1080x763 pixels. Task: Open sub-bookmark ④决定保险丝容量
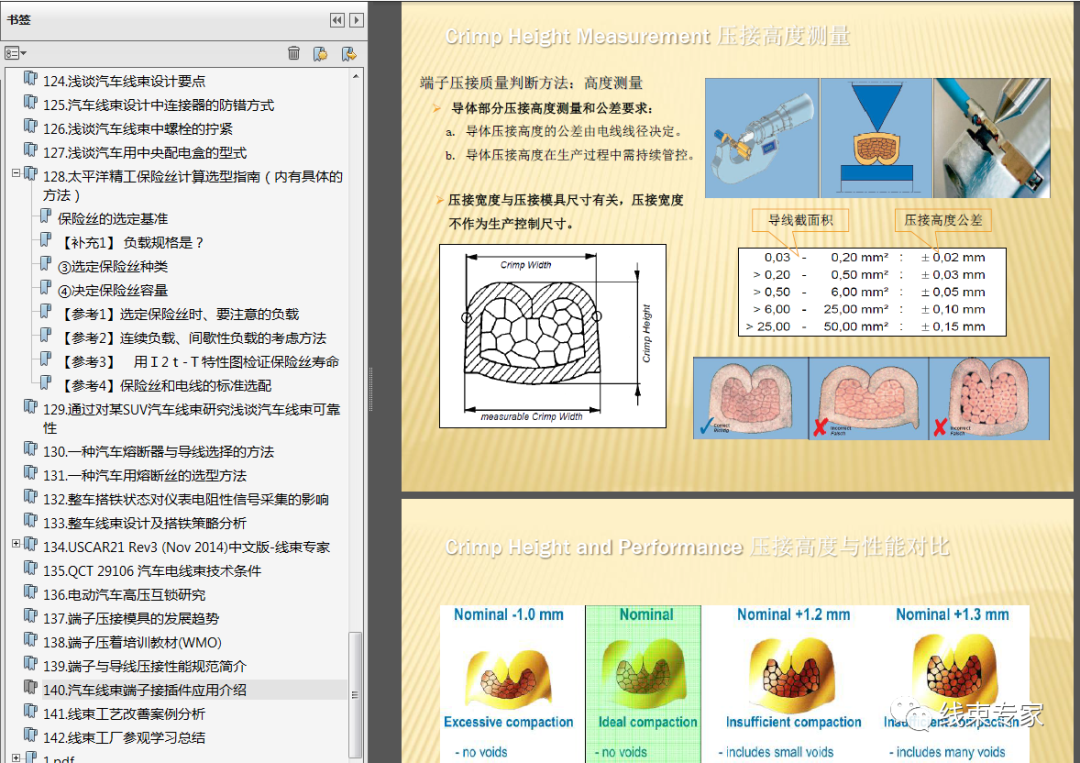(113, 291)
